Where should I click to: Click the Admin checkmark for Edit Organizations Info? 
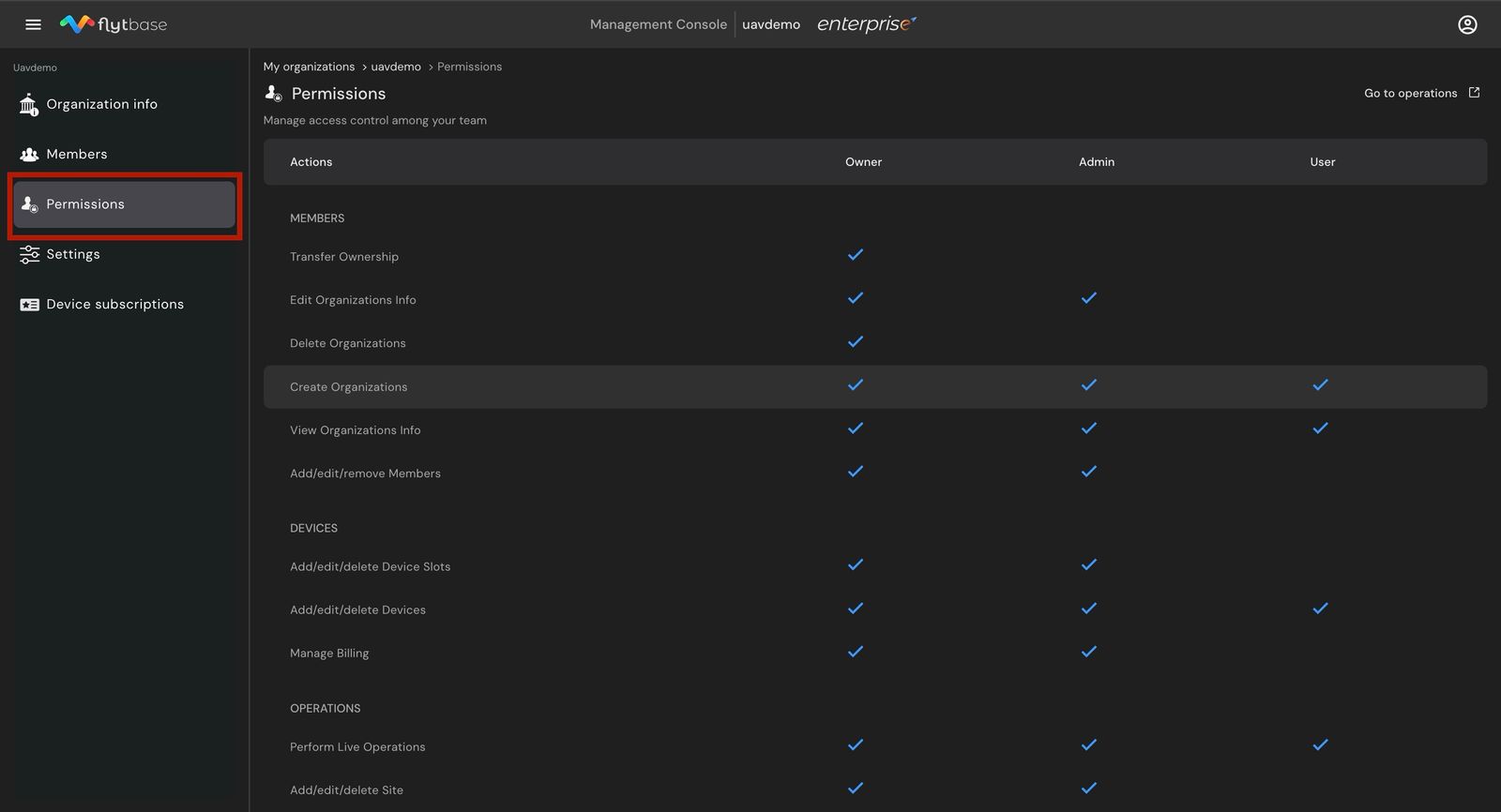click(1088, 297)
